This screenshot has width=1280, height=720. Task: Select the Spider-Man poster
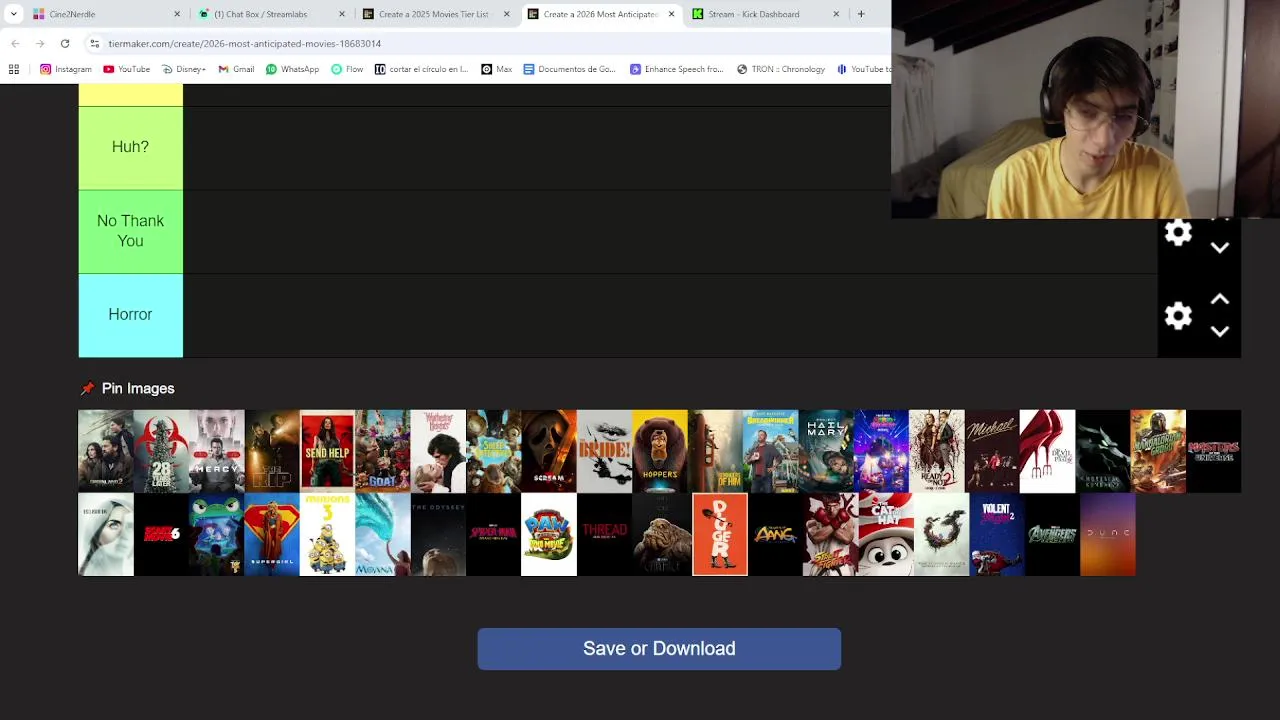tap(493, 535)
